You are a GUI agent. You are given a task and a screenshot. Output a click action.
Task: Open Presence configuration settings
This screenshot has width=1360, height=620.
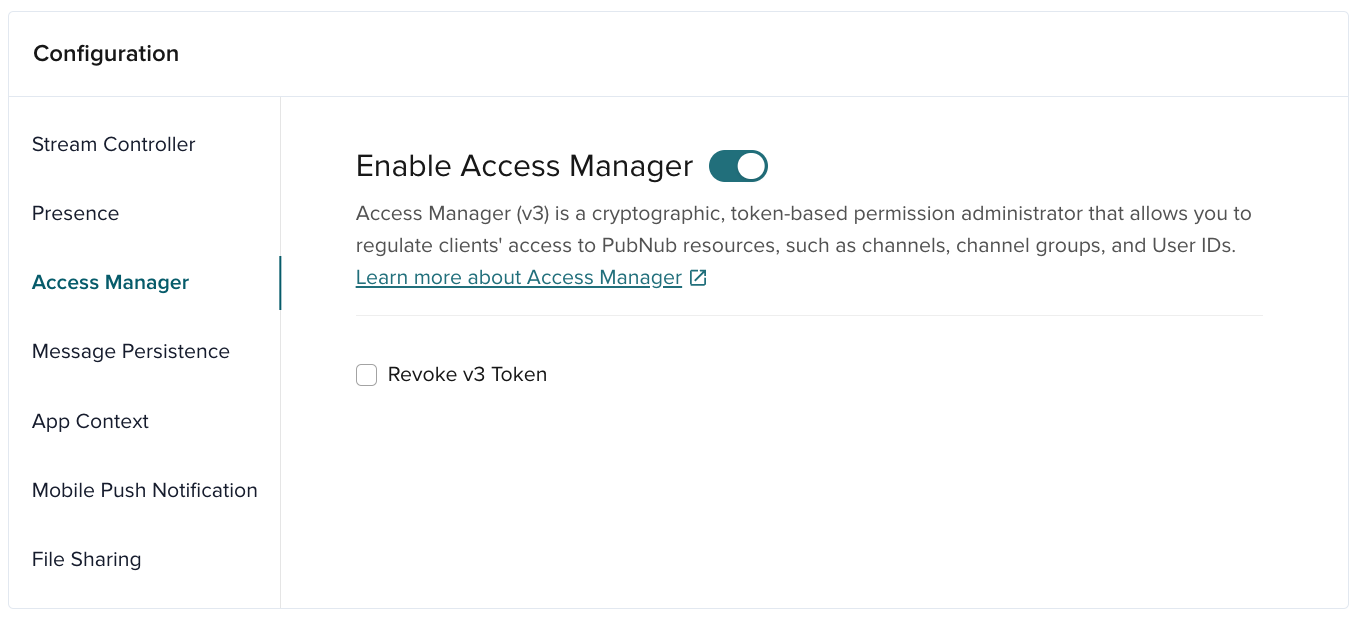point(74,213)
